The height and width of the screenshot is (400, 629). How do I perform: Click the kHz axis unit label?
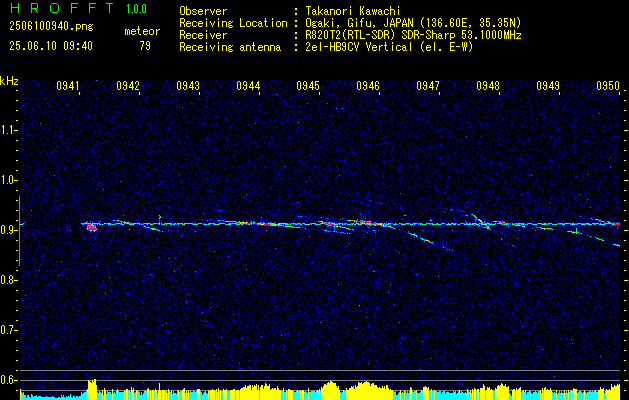(x=9, y=81)
